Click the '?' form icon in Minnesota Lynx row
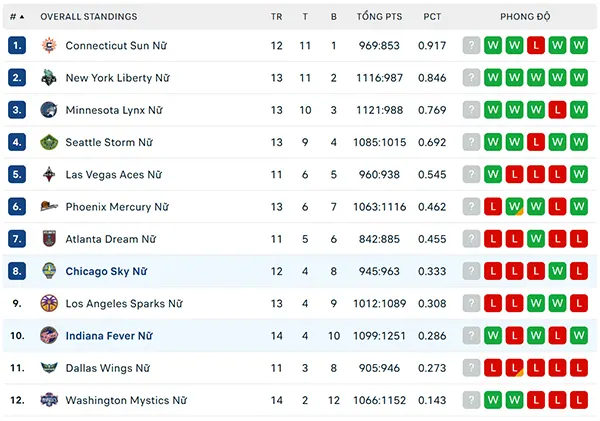 click(471, 110)
